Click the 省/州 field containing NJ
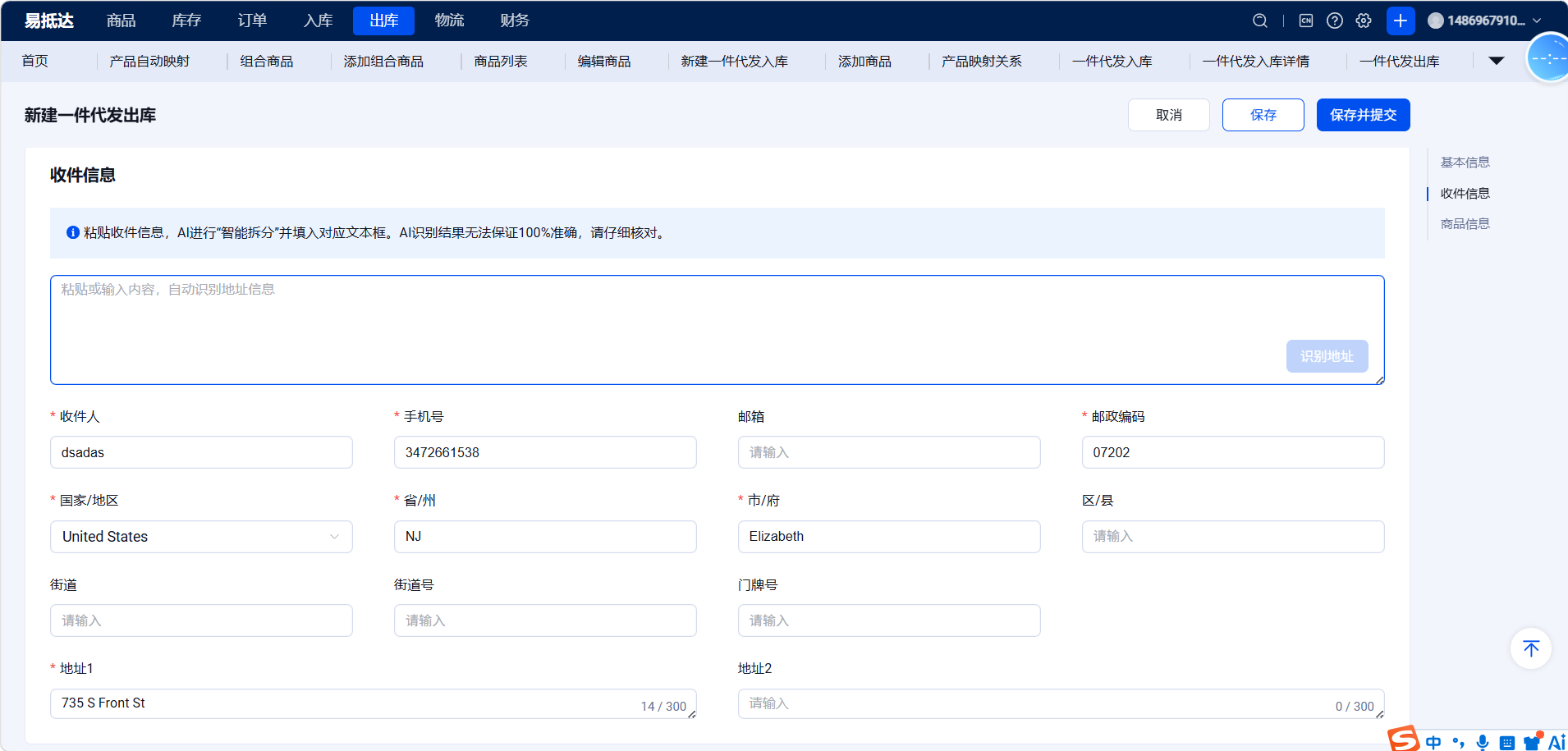The image size is (1568, 751). (x=545, y=537)
